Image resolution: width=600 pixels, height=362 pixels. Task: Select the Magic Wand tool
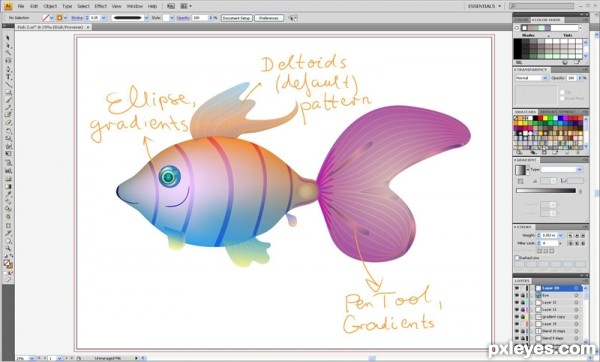pyautogui.click(x=8, y=53)
